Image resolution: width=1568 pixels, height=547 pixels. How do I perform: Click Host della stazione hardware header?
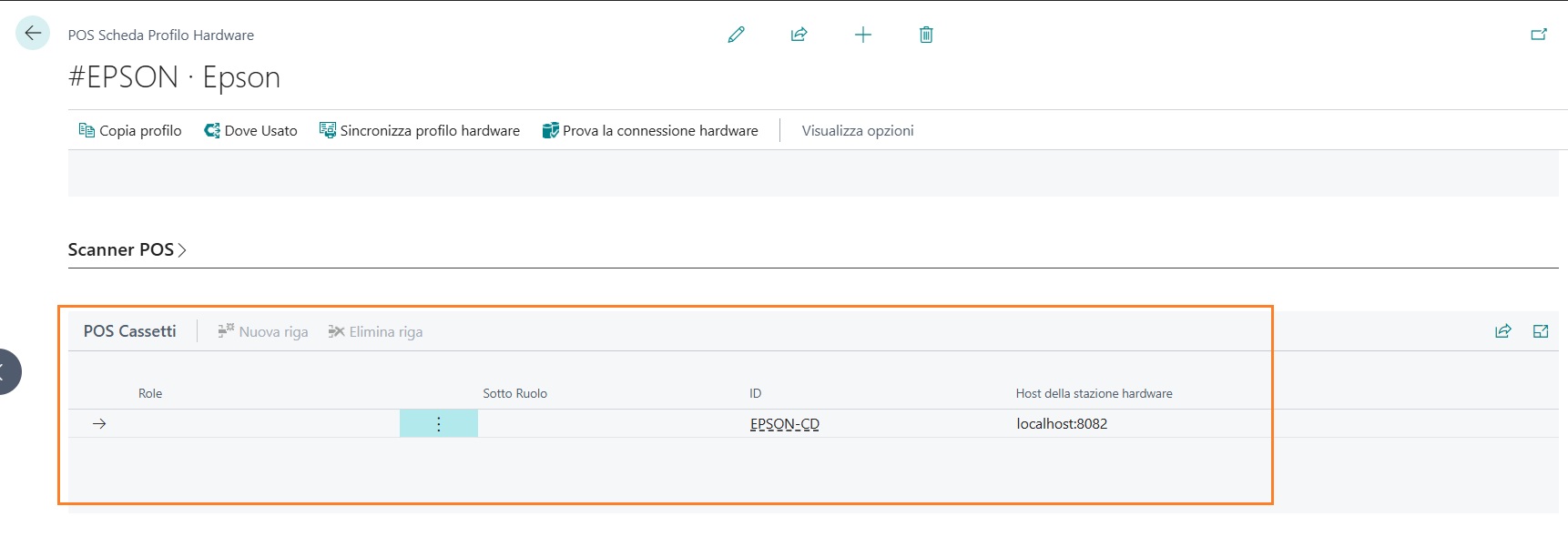pos(1094,393)
